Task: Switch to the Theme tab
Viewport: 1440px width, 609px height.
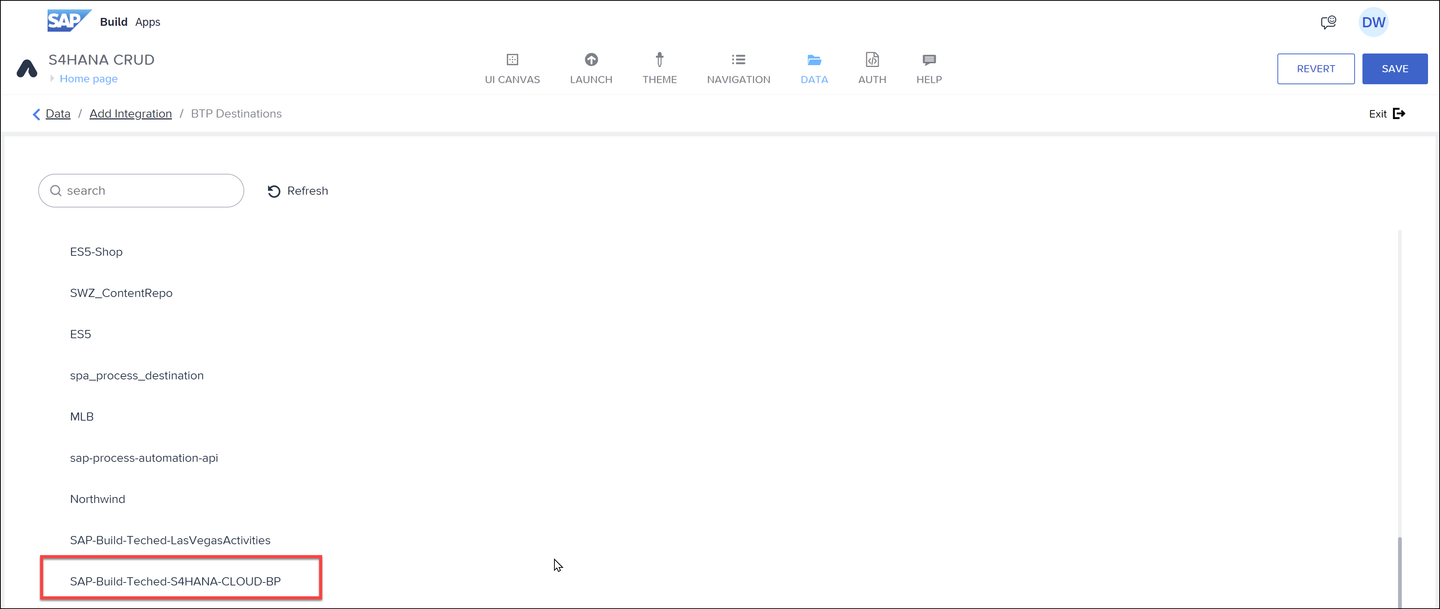Action: coord(660,69)
